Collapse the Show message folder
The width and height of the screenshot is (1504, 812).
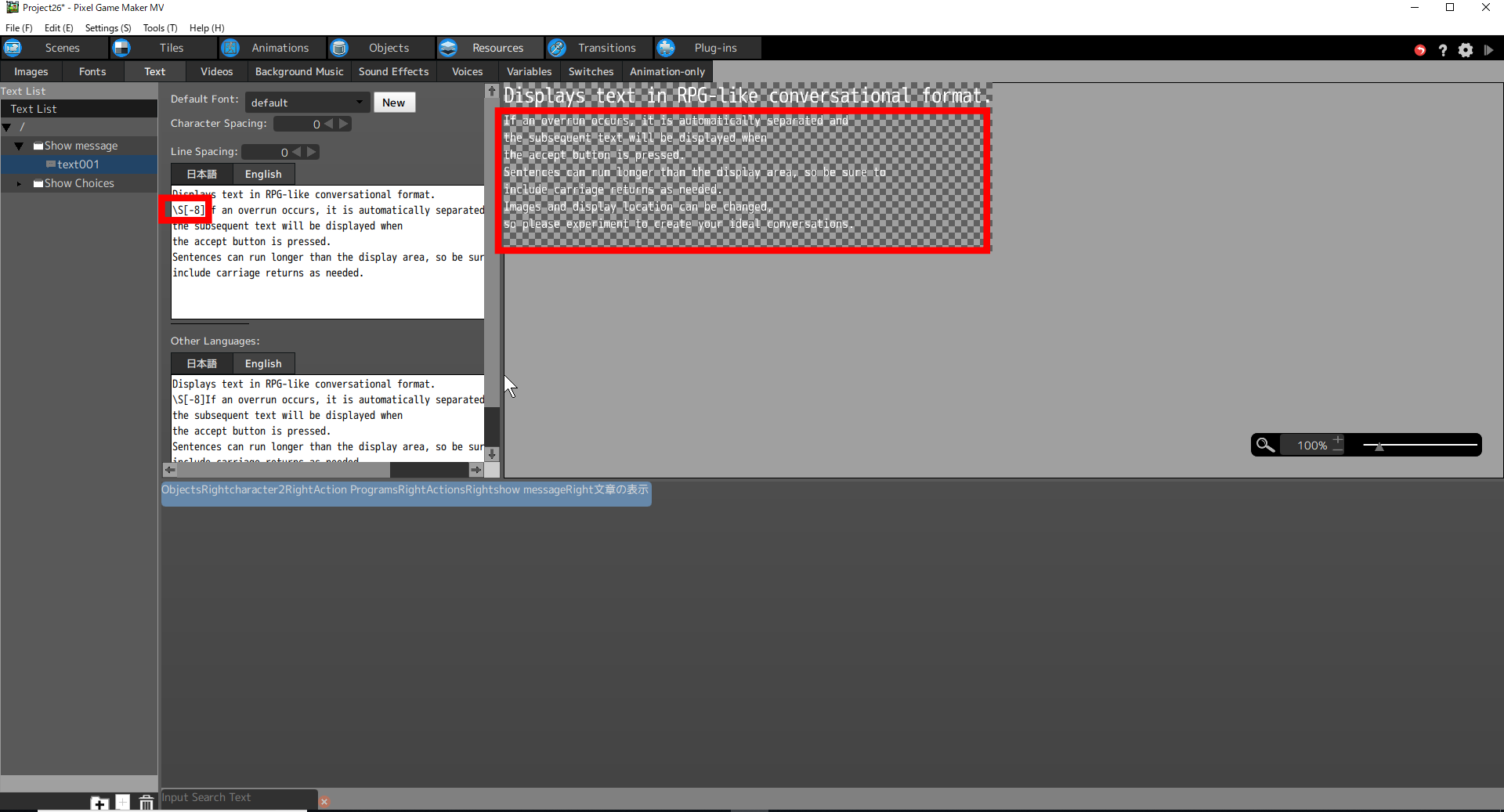coord(19,146)
